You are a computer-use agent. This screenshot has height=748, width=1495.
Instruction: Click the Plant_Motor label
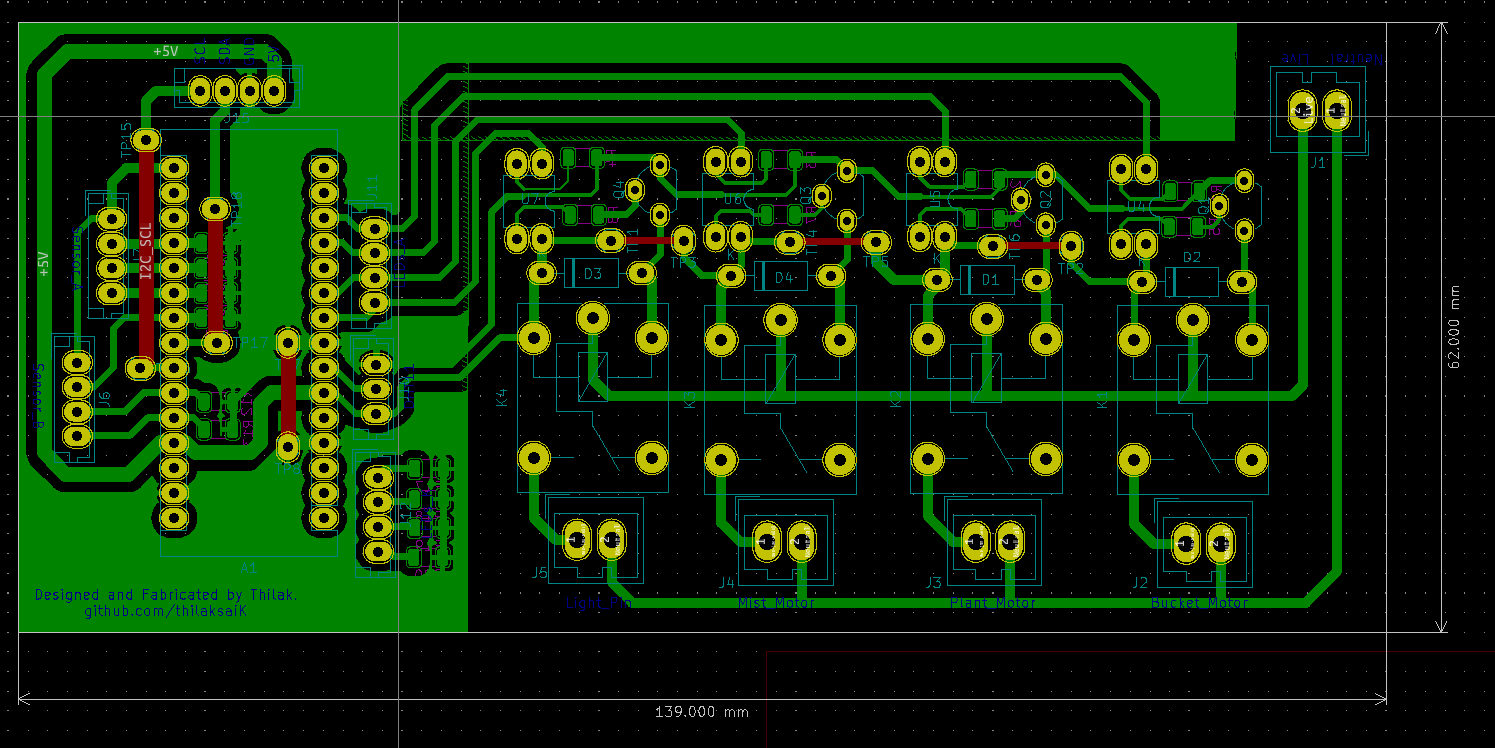[993, 603]
